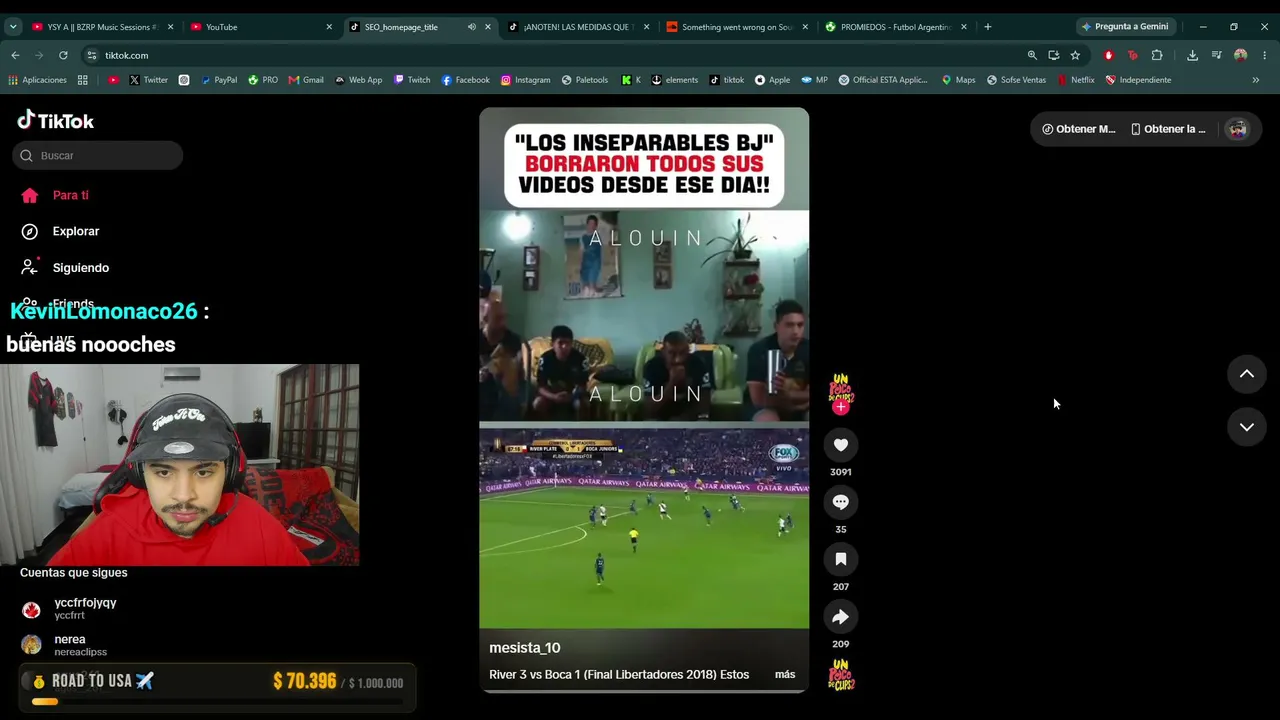Screen dimensions: 1280x720
Task: Open the Paletools bookmark
Action: tap(585, 80)
